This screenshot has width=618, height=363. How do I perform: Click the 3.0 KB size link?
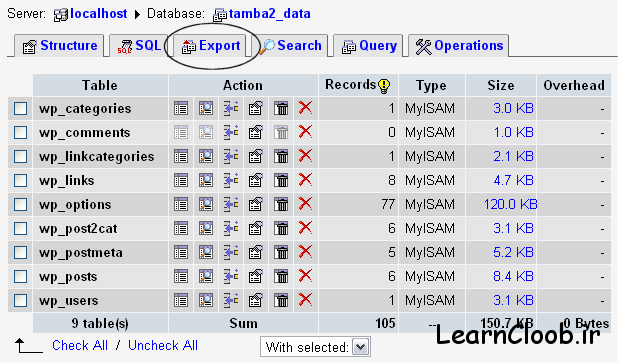(513, 108)
